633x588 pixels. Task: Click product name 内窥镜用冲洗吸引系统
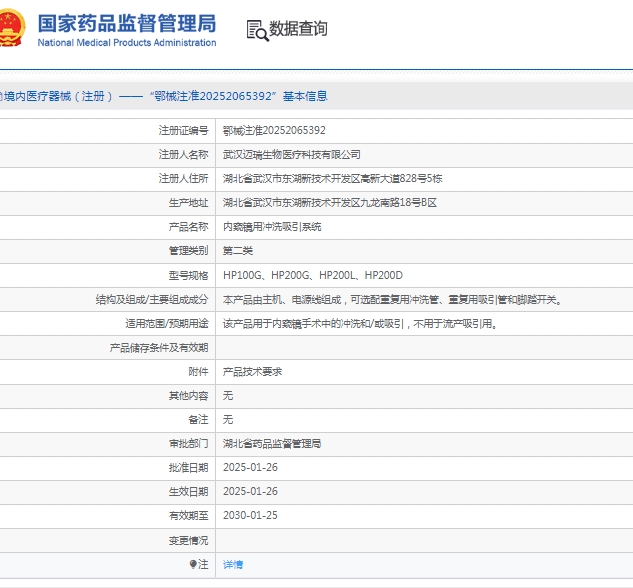[x=272, y=227]
